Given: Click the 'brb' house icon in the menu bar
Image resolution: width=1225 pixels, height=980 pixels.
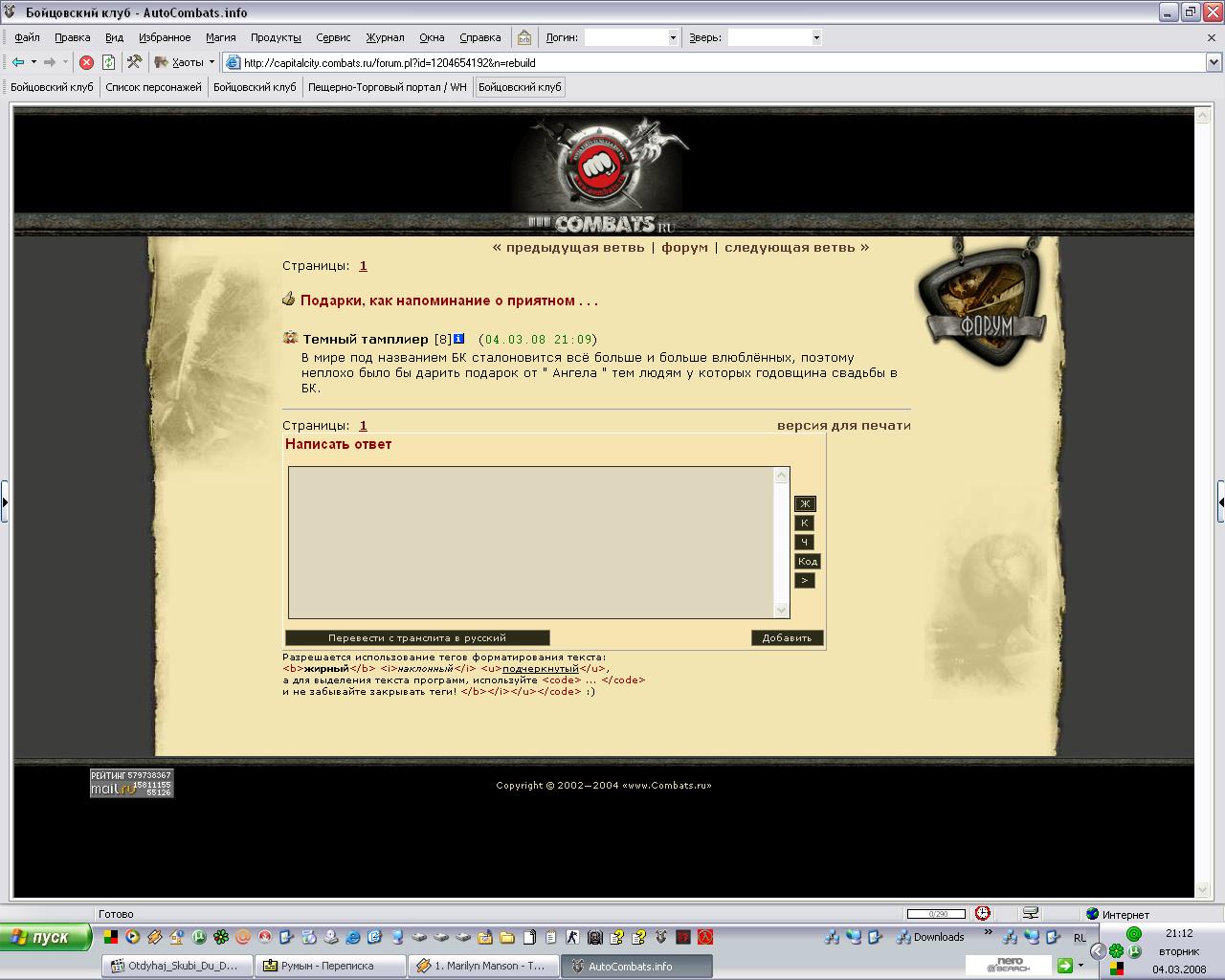Looking at the screenshot, I should [524, 37].
